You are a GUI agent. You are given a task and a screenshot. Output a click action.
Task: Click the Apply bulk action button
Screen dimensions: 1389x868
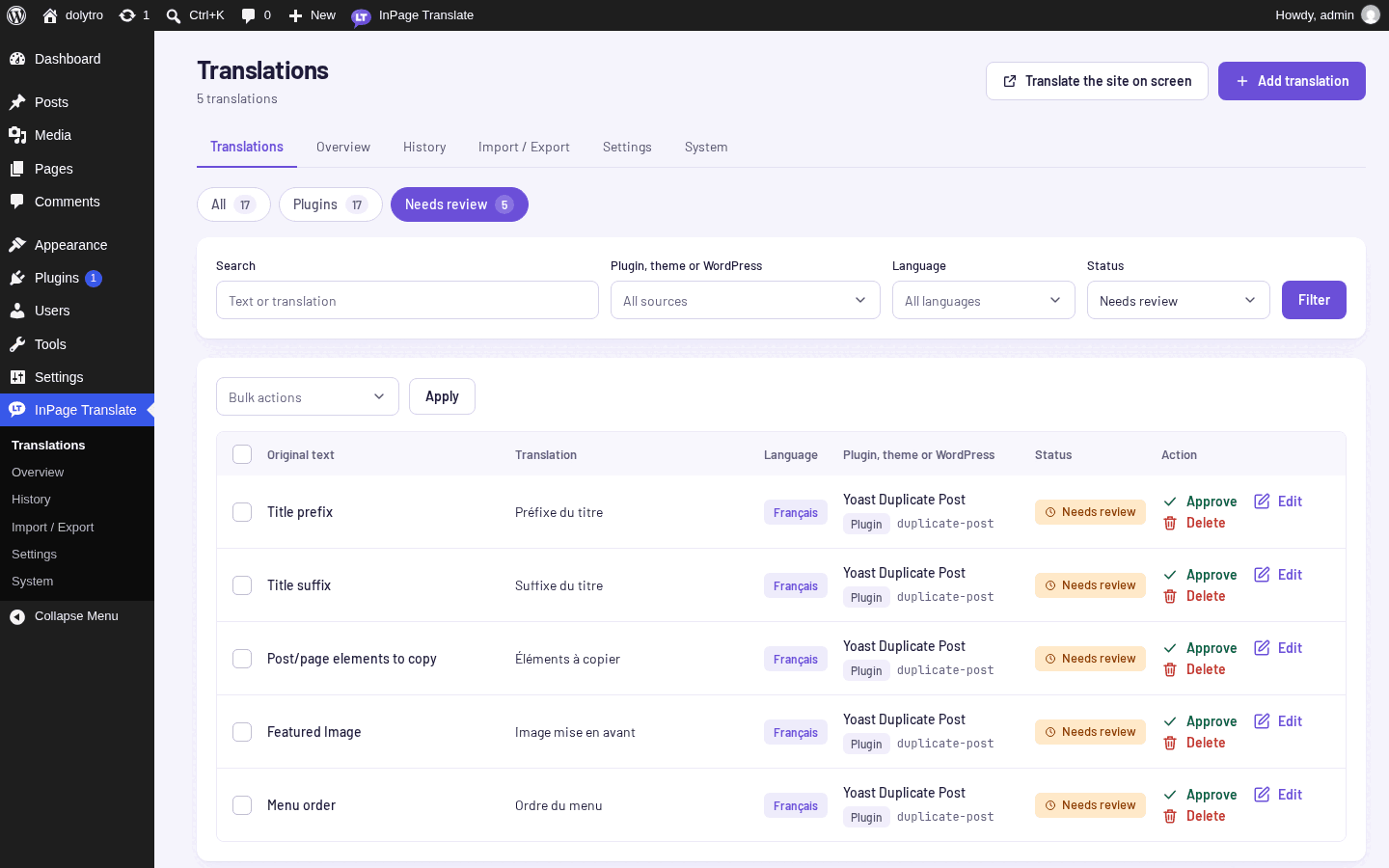442,396
